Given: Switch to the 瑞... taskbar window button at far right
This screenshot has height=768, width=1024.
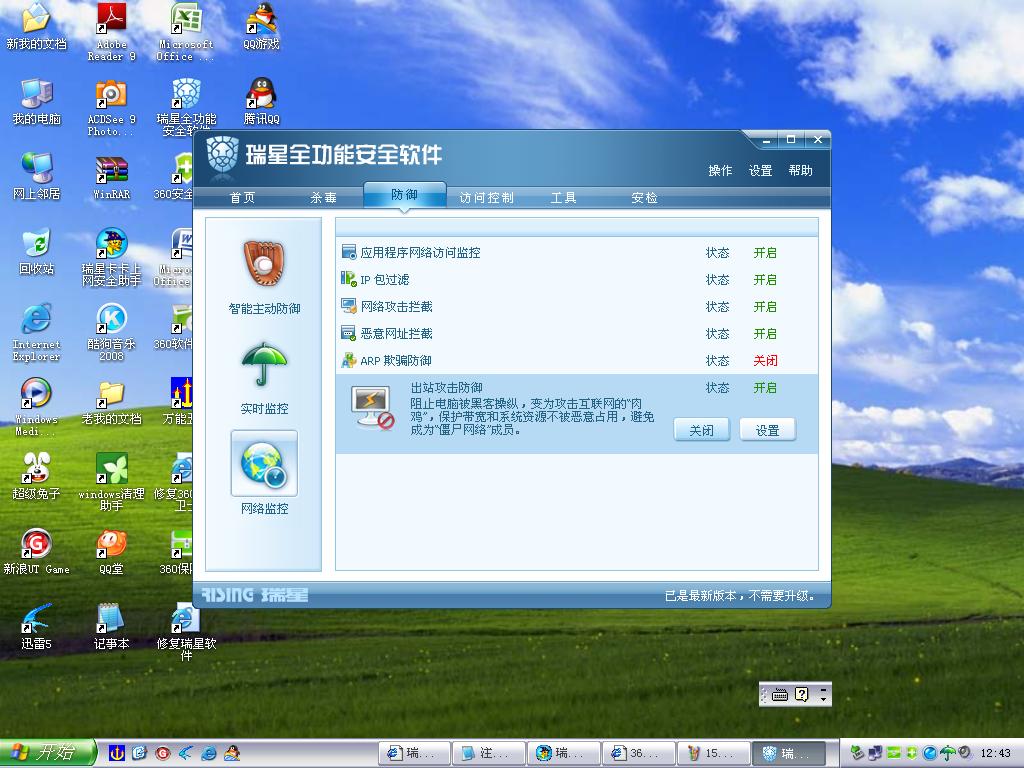Looking at the screenshot, I should pos(789,753).
